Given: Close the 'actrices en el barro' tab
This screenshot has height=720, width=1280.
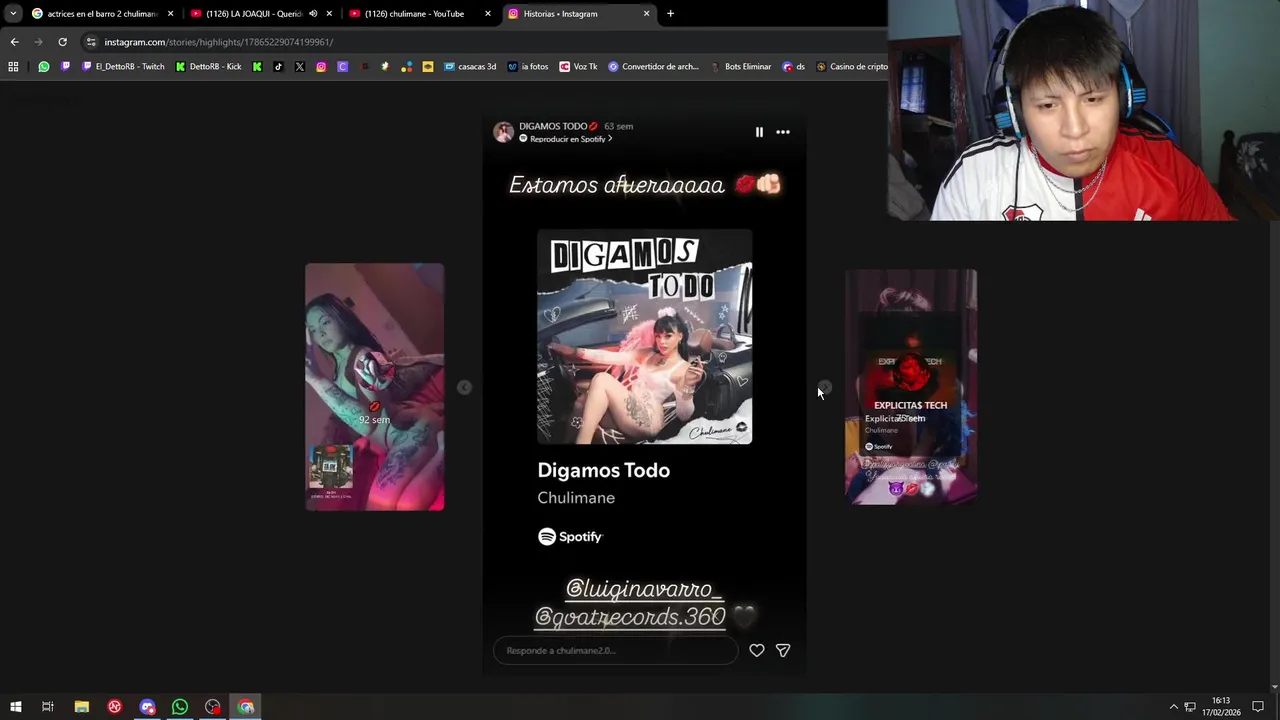Looking at the screenshot, I should 170,14.
